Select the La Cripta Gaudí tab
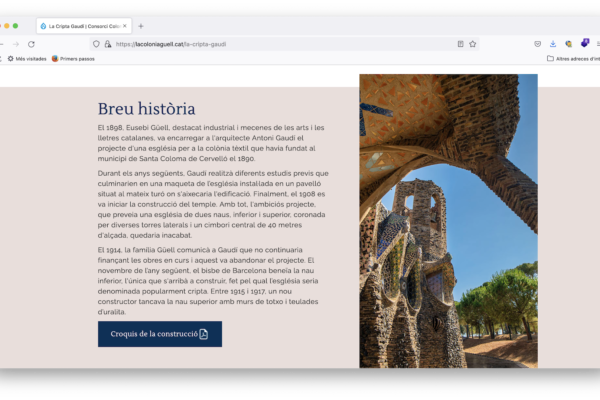600x400 pixels. point(82,26)
